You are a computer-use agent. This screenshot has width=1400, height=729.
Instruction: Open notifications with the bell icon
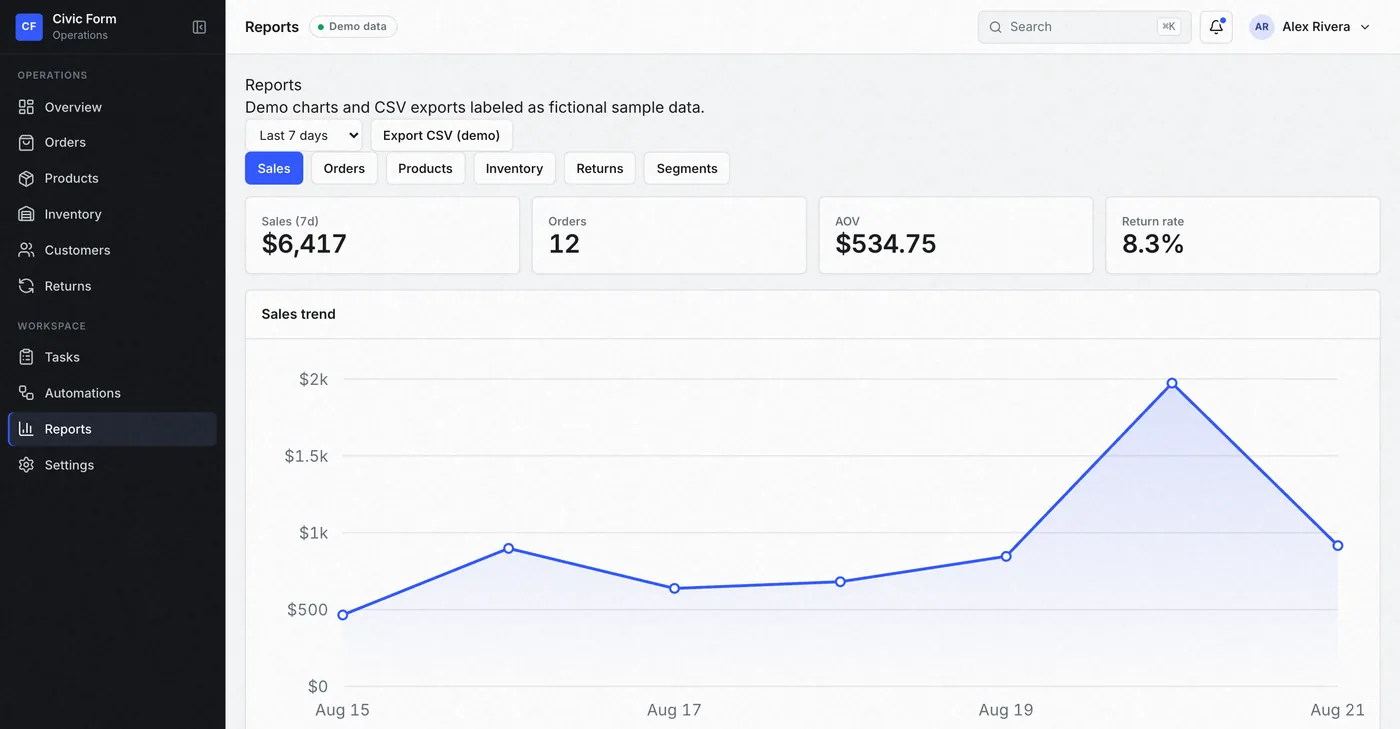1216,27
